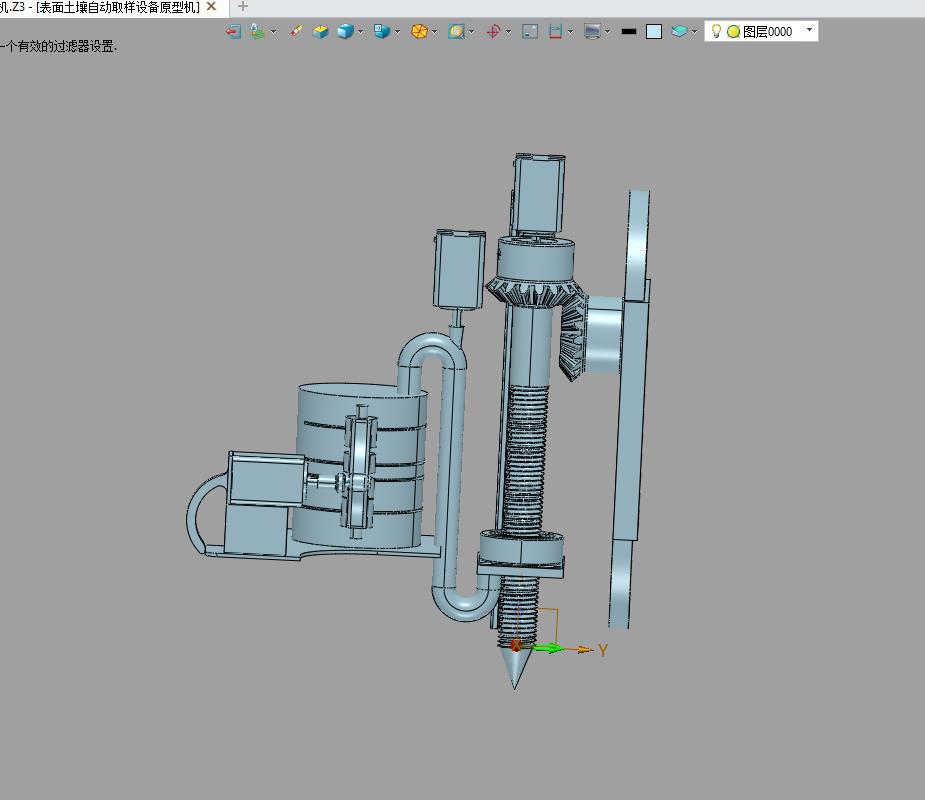
Task: Open the 图层0000 layer dropdown
Action: [x=809, y=29]
